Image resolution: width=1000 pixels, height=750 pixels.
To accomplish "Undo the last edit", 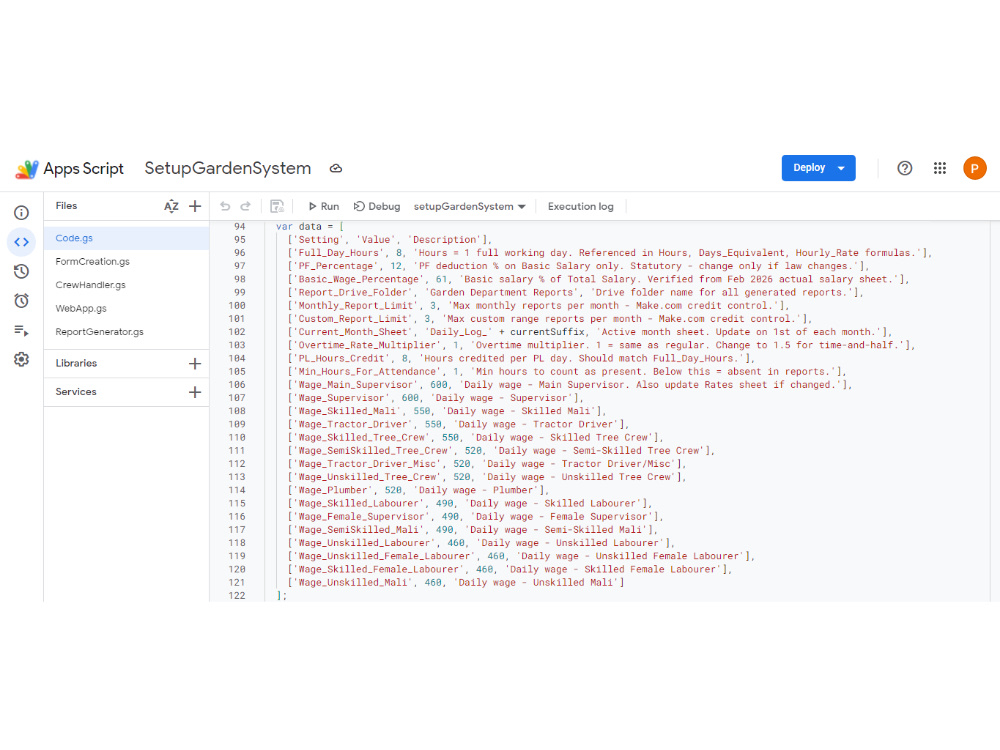I will (225, 206).
